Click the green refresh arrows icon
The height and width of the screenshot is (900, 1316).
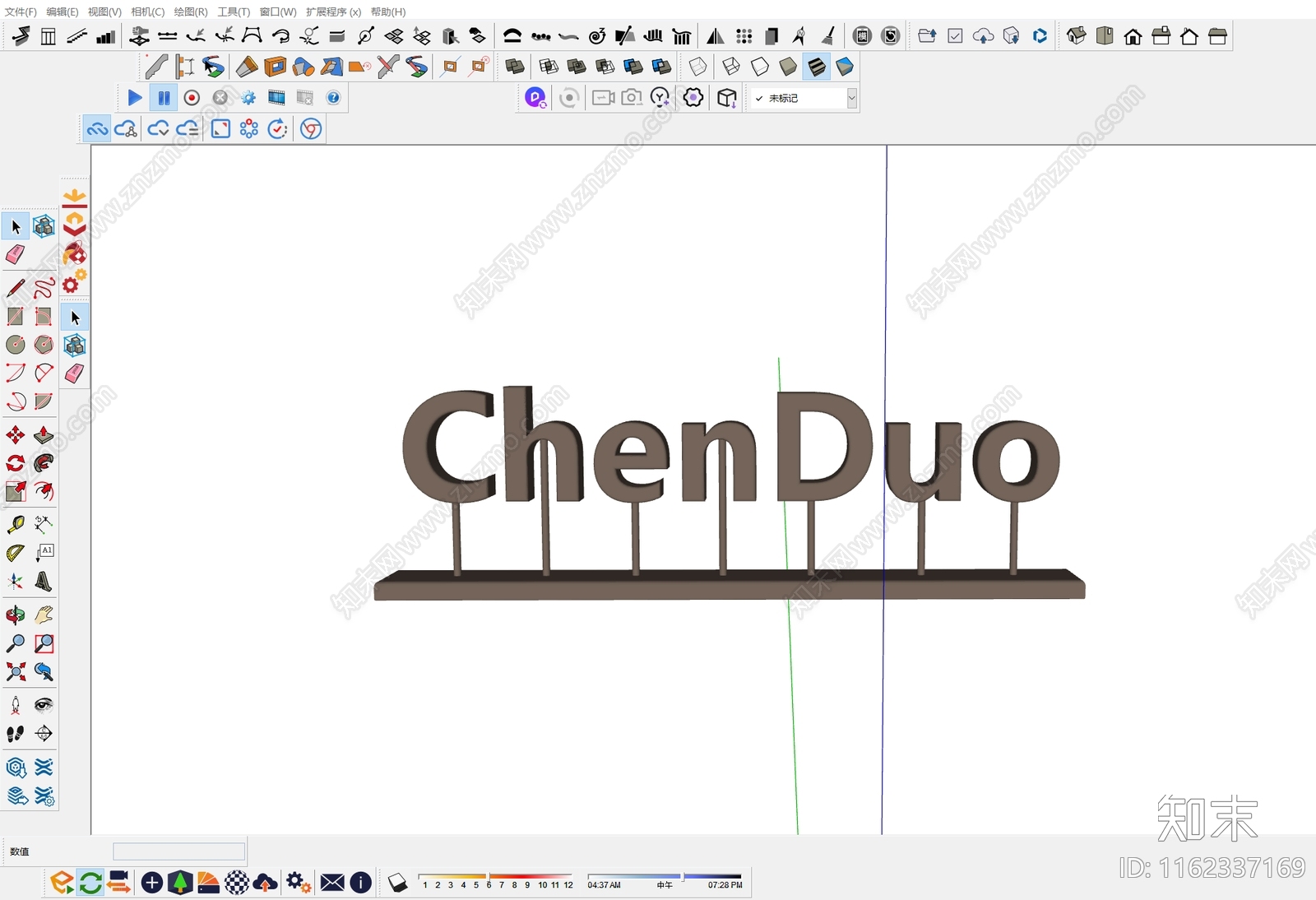tap(90, 883)
